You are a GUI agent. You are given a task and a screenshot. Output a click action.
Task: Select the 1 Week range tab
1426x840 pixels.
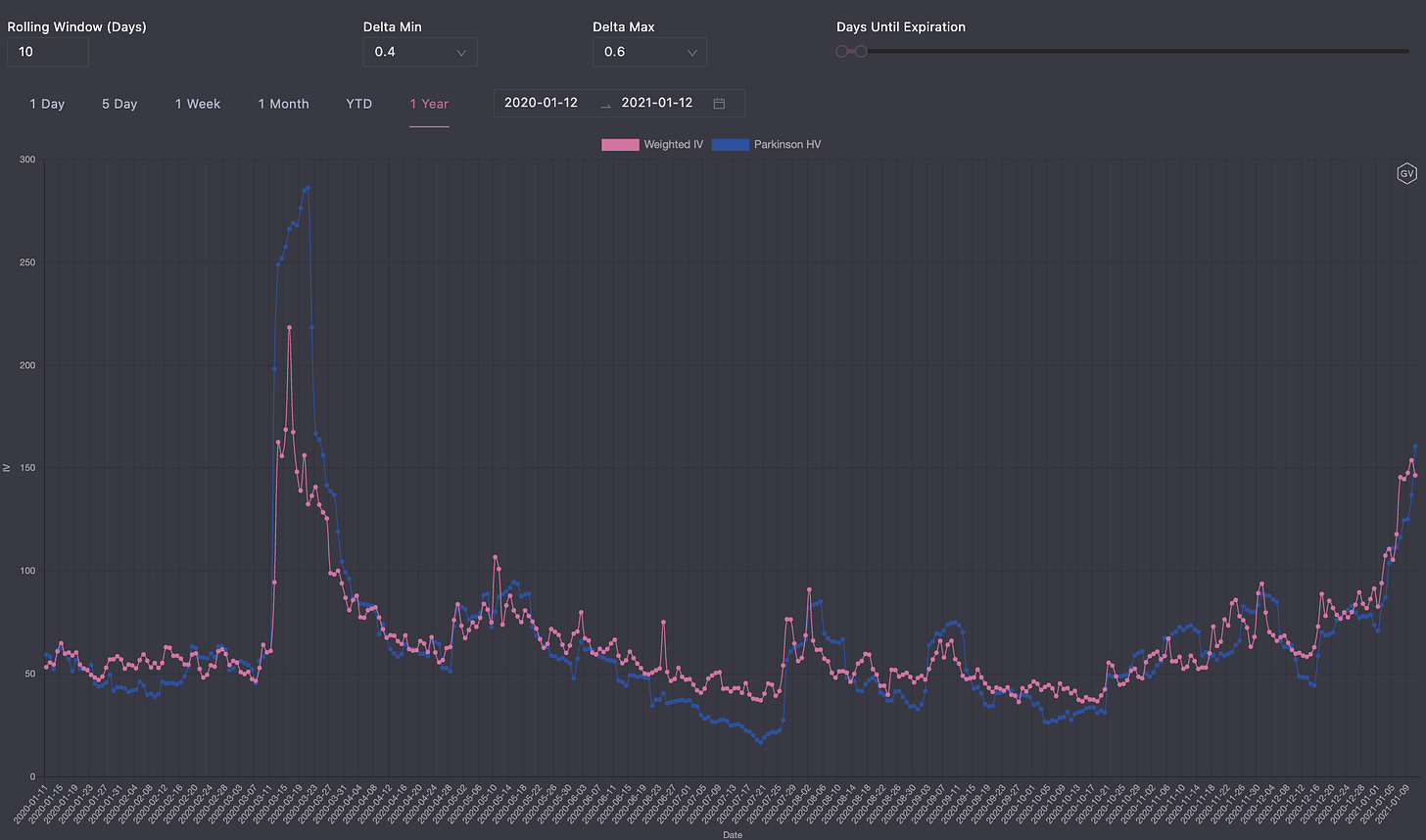click(198, 104)
